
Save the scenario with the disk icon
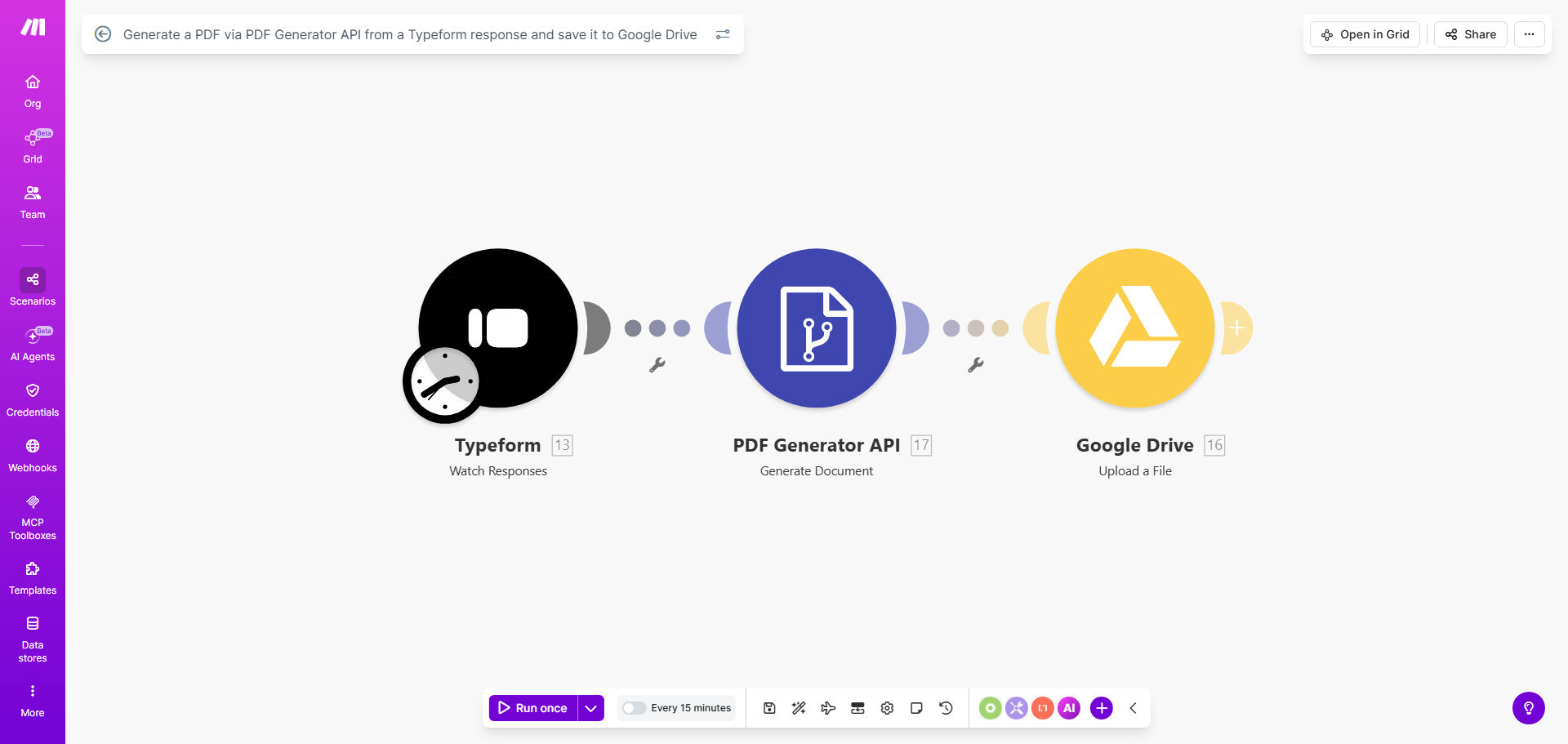[x=769, y=708]
